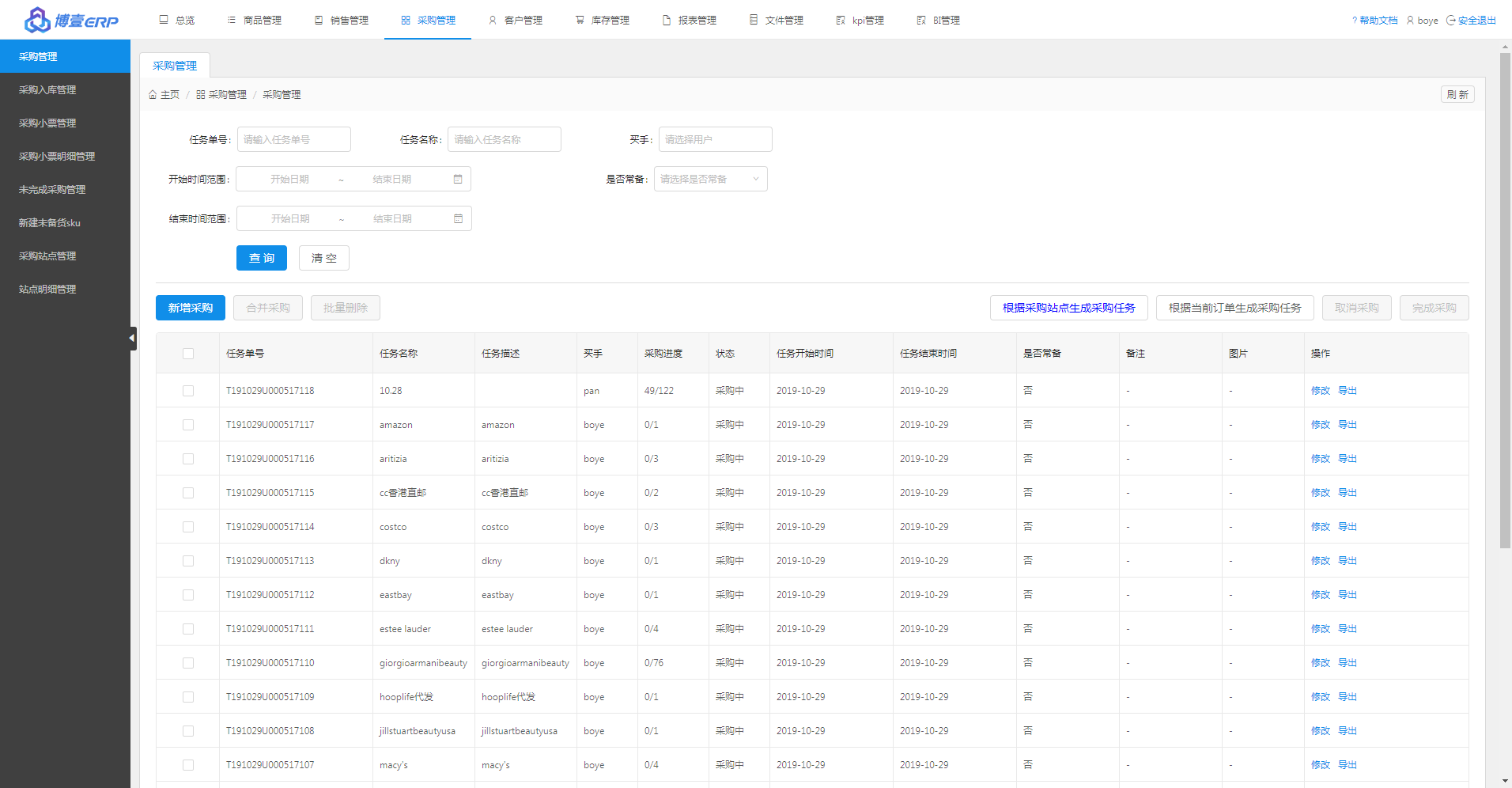This screenshot has width=1512, height=788.
Task: Click the 取消采购 button
Action: point(1357,308)
